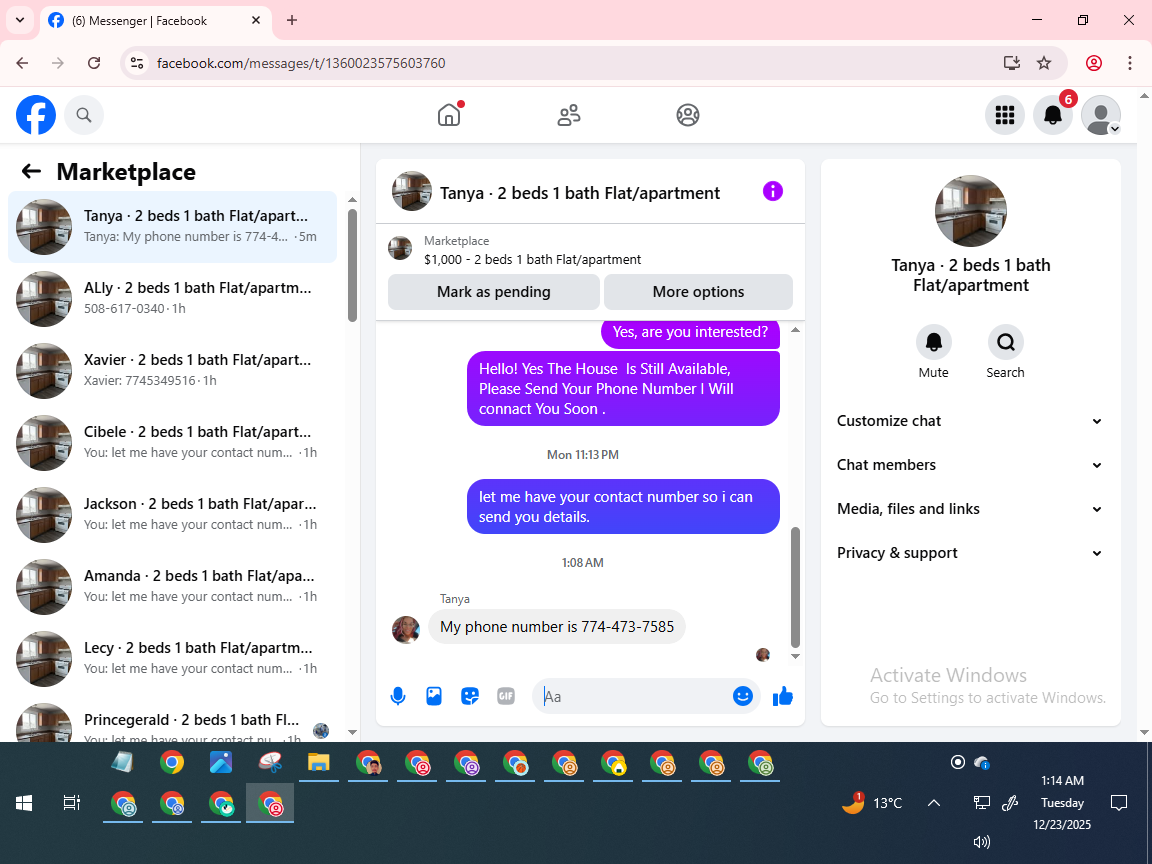Screen dimensions: 1152x864
Task: Click the Mark as pending button
Action: pyautogui.click(x=494, y=292)
